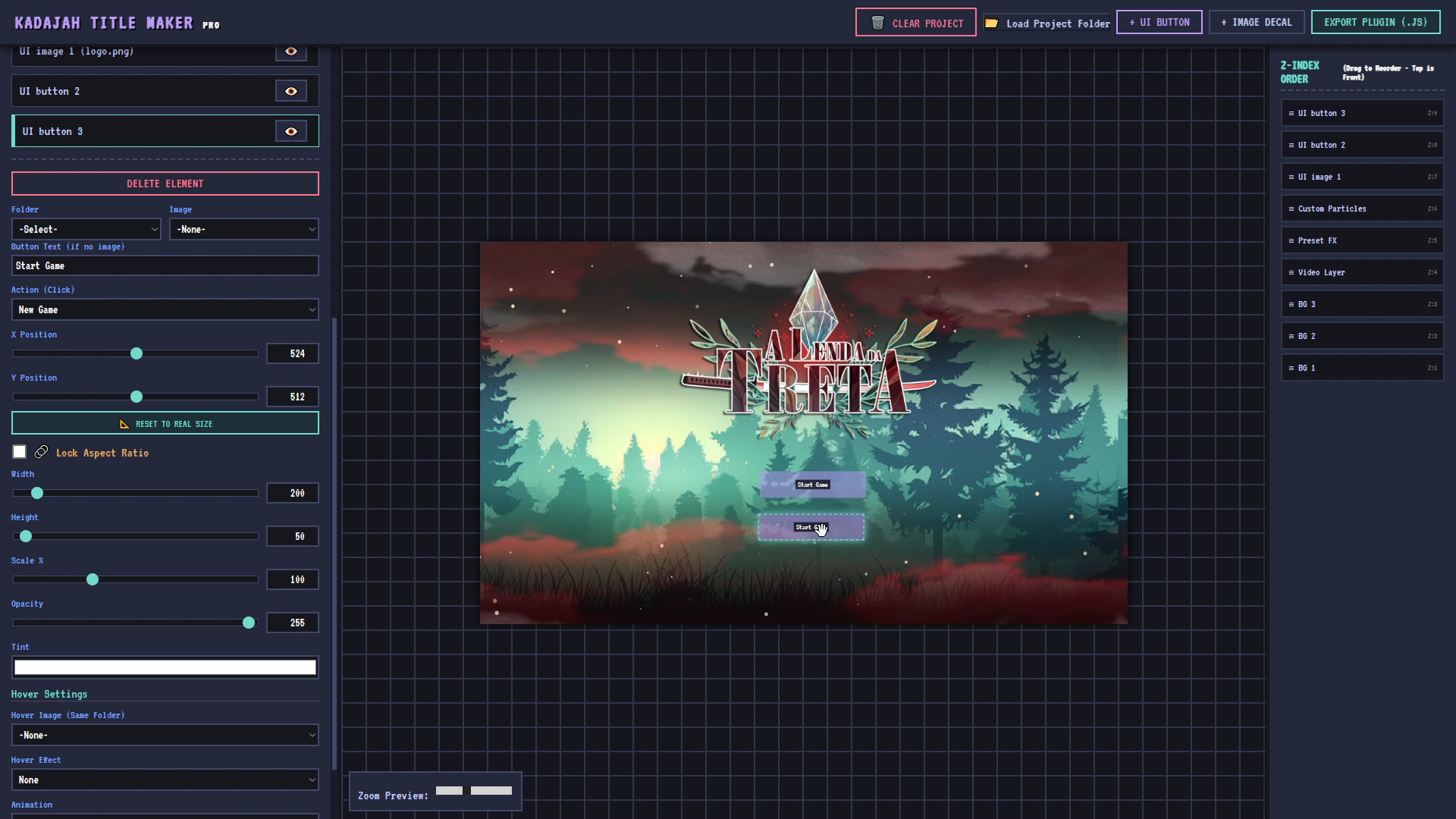Open the Image dropdown
Image resolution: width=1456 pixels, height=819 pixels.
pos(243,229)
